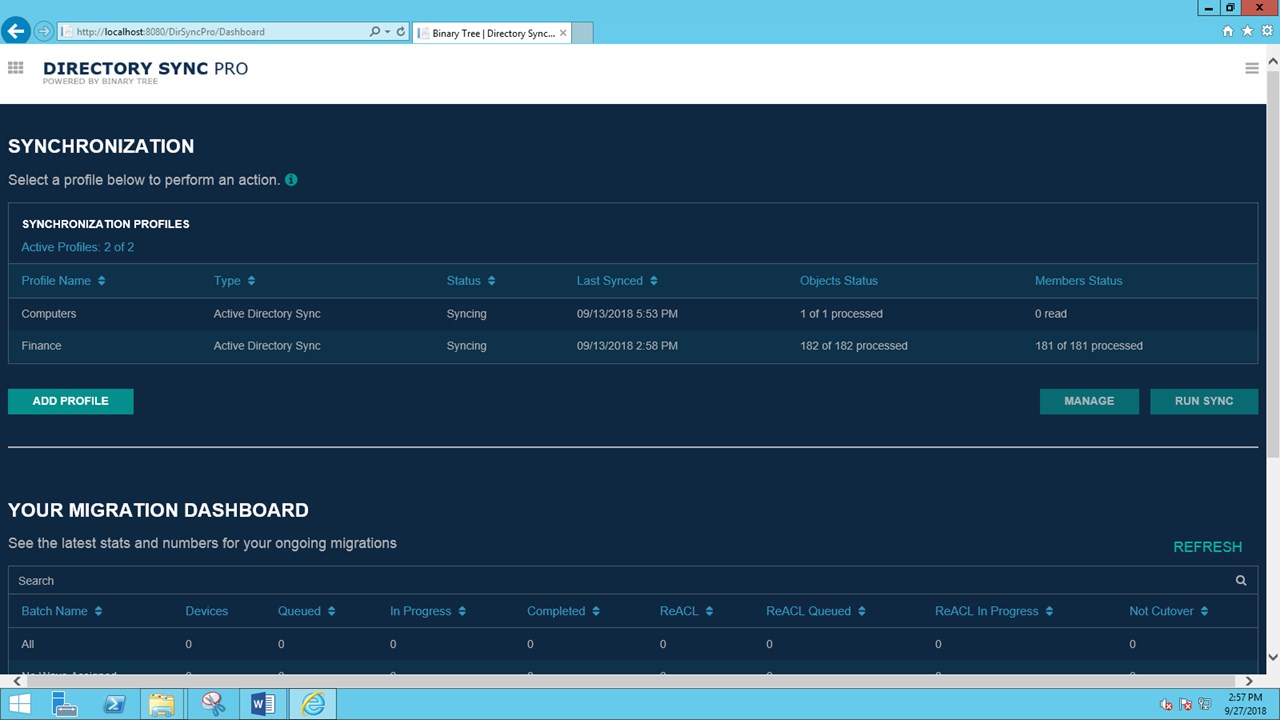
Task: Open the browser Home icon
Action: [x=1228, y=31]
